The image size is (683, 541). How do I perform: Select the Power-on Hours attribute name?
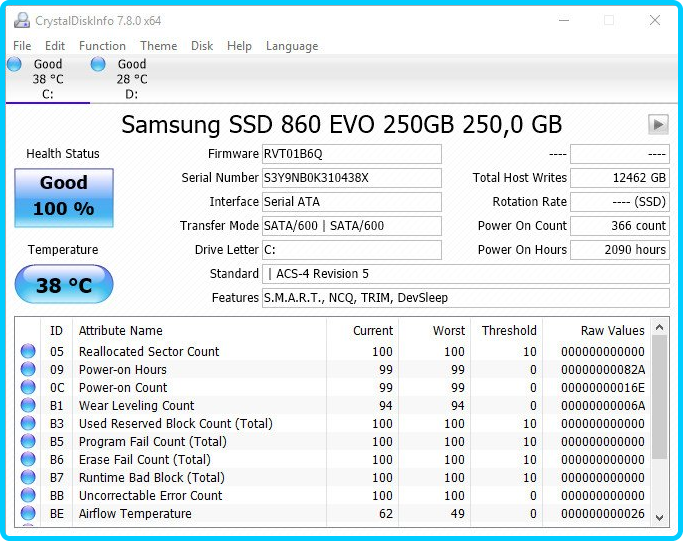click(x=123, y=369)
